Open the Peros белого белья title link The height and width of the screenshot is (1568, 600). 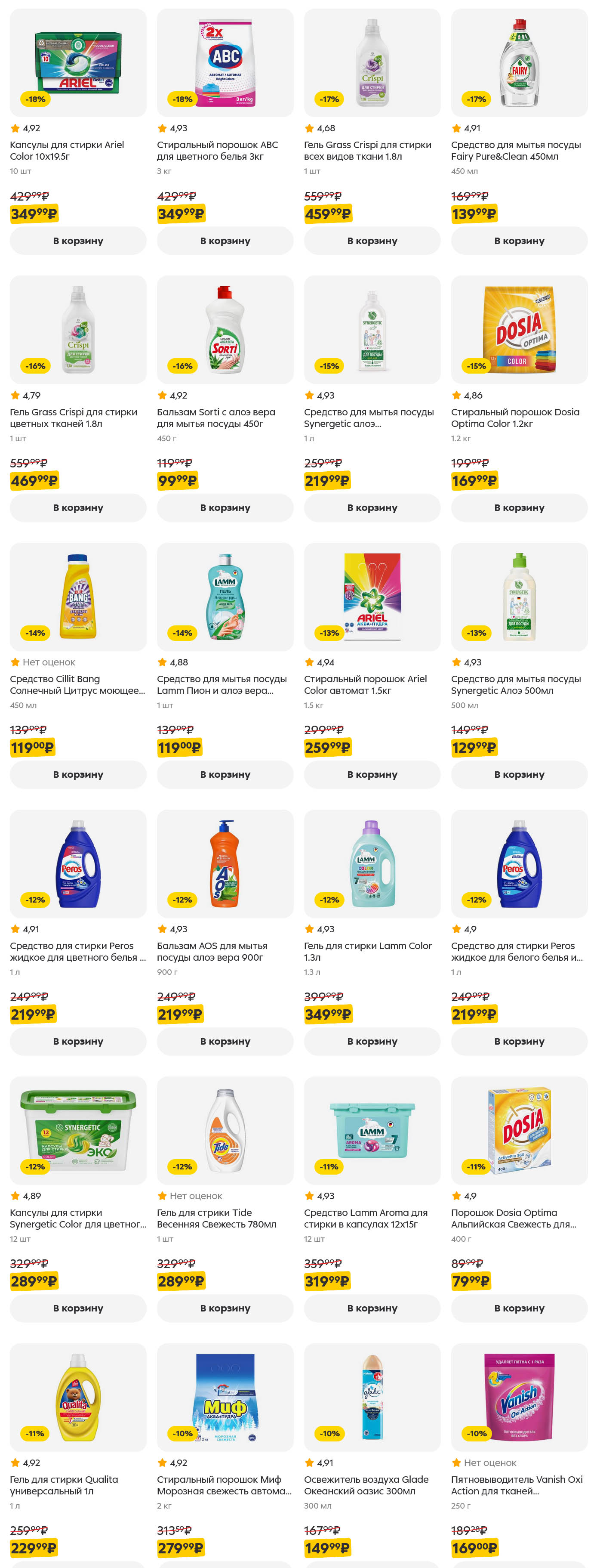click(x=517, y=951)
